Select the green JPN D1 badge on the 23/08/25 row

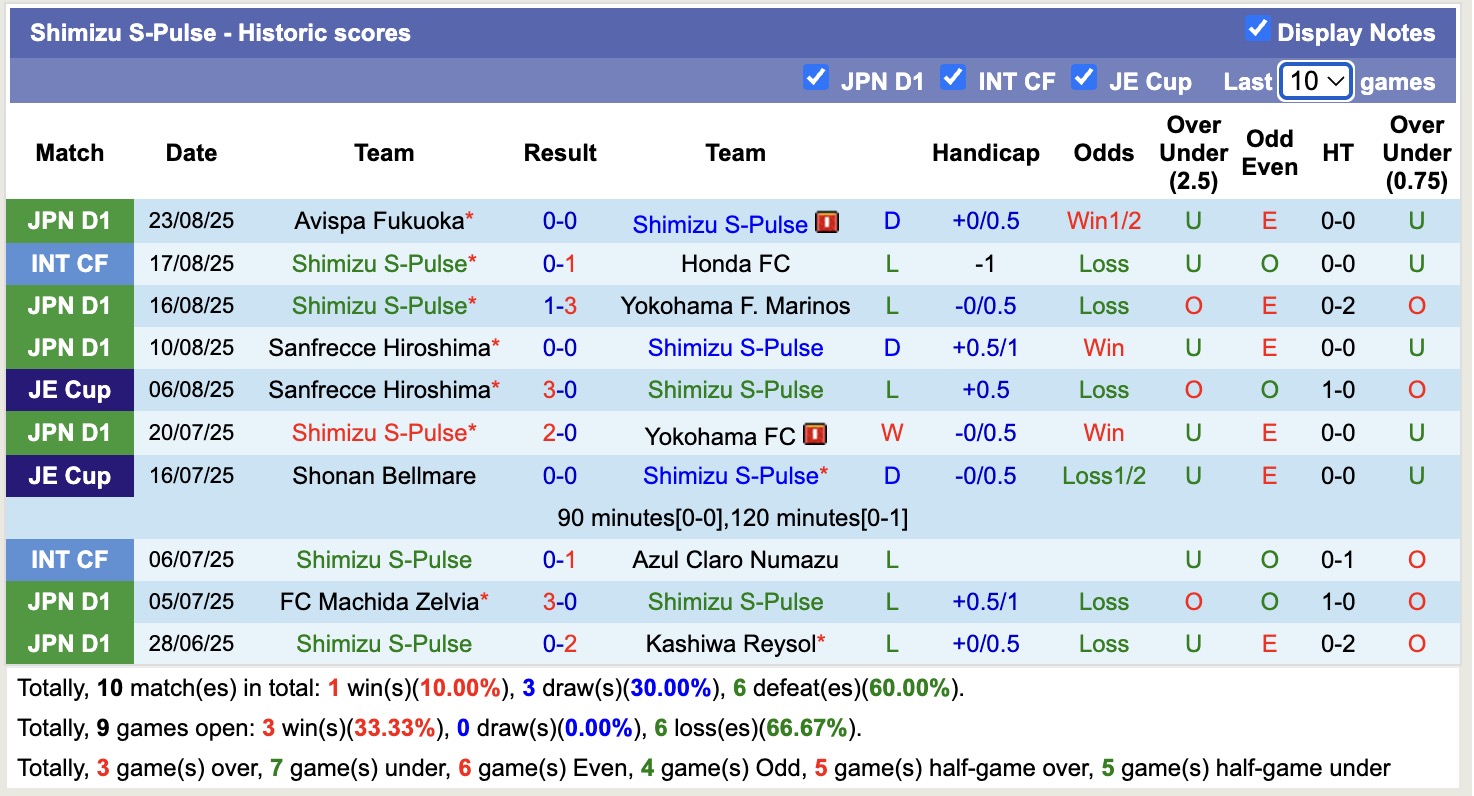tap(69, 223)
